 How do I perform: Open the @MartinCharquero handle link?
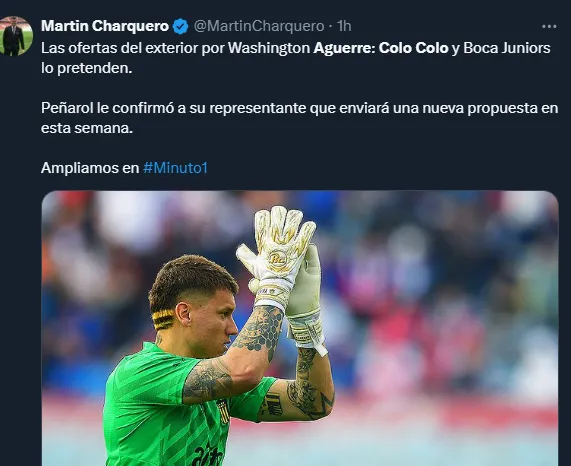coord(259,26)
